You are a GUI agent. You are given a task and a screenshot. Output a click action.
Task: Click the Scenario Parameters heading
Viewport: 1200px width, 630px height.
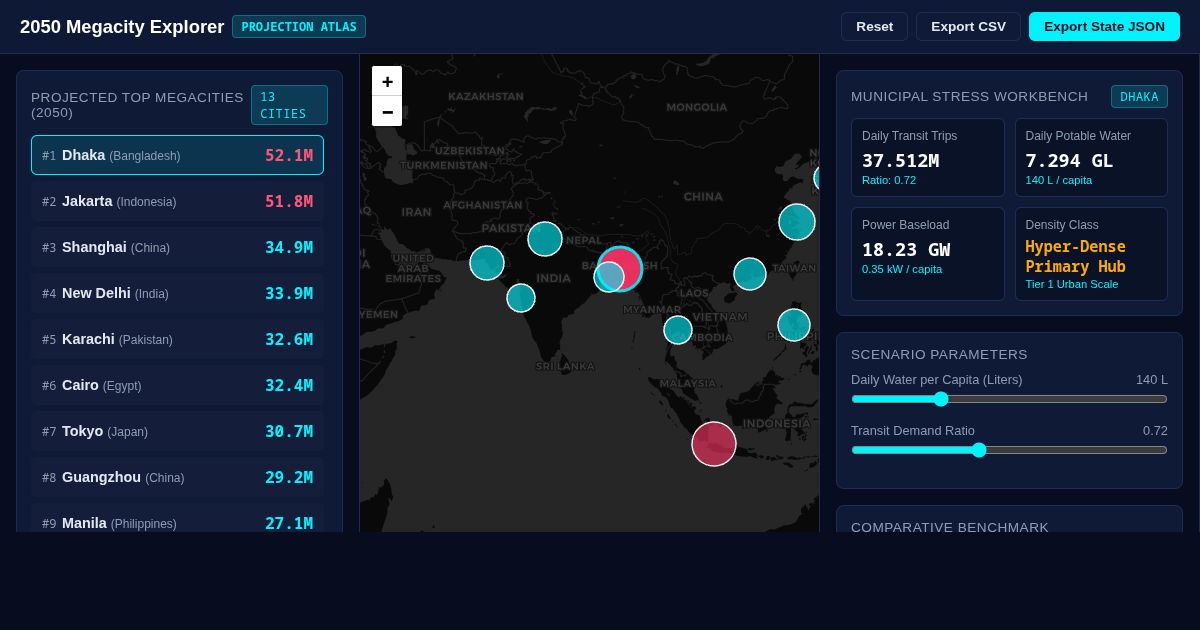coord(939,355)
